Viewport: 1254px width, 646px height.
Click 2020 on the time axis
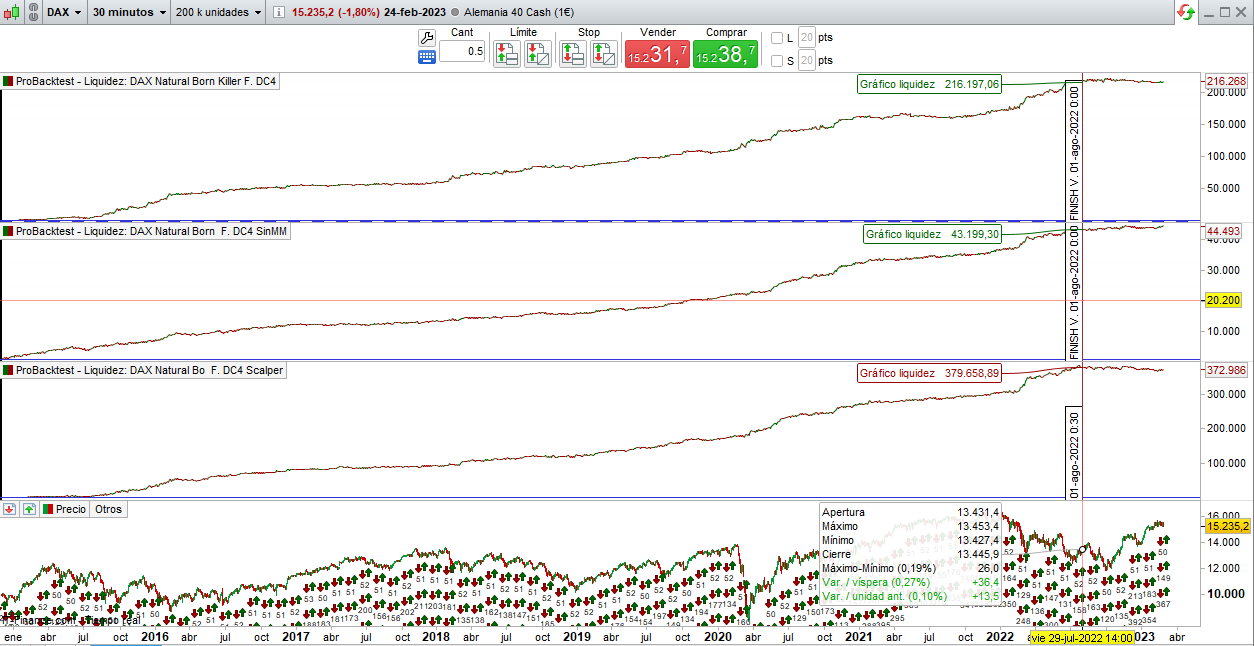tap(719, 637)
